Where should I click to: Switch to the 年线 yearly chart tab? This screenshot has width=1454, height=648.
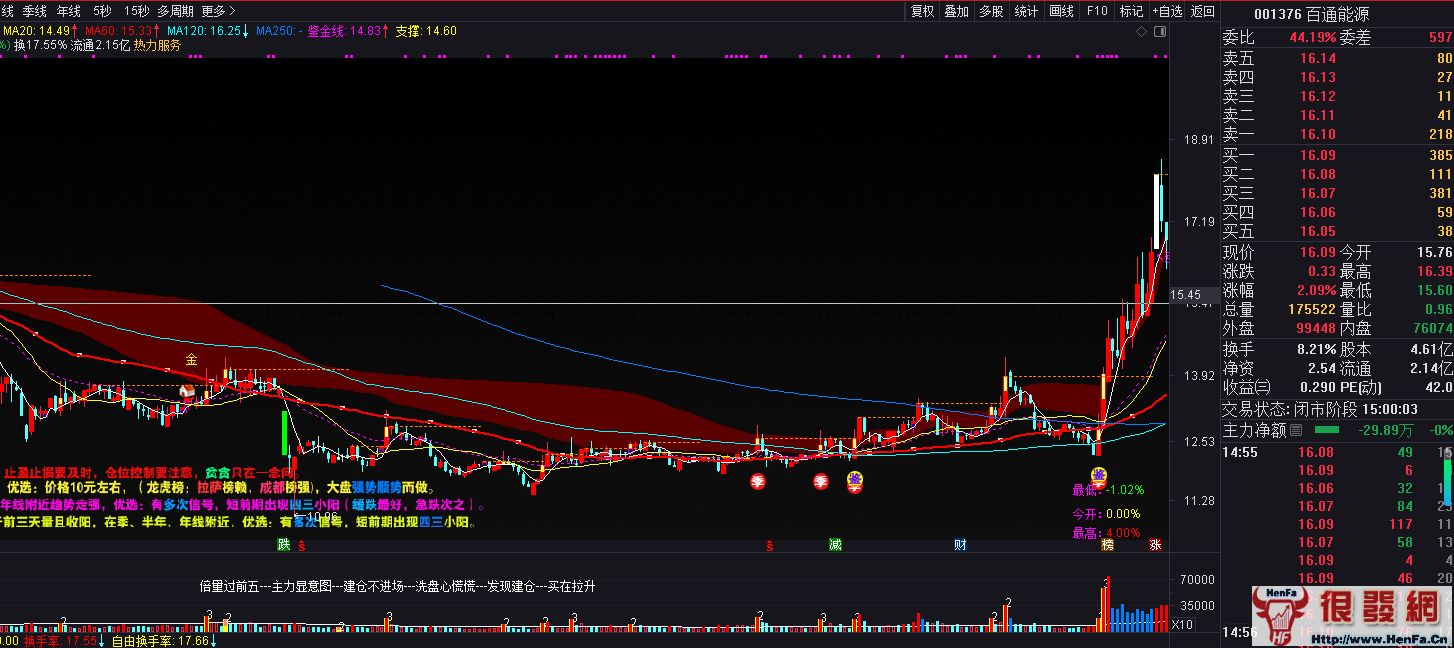tap(69, 11)
